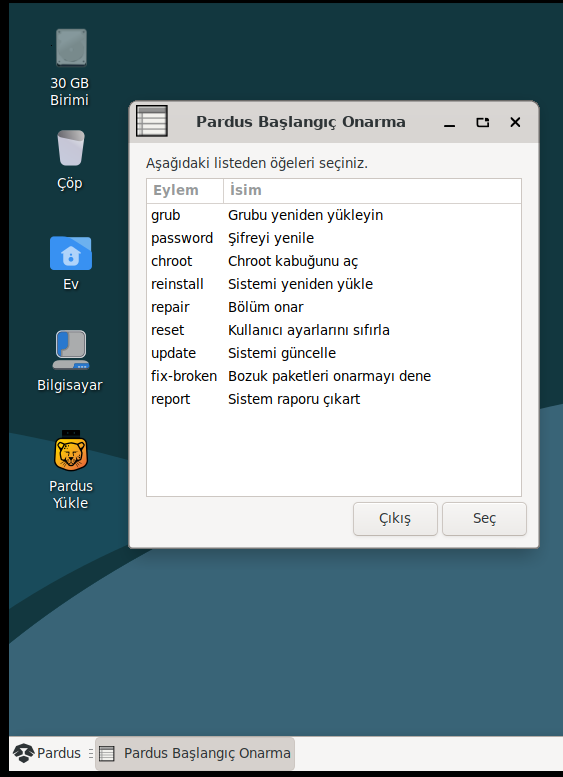
Task: Select the grub row
Action: pos(334,215)
